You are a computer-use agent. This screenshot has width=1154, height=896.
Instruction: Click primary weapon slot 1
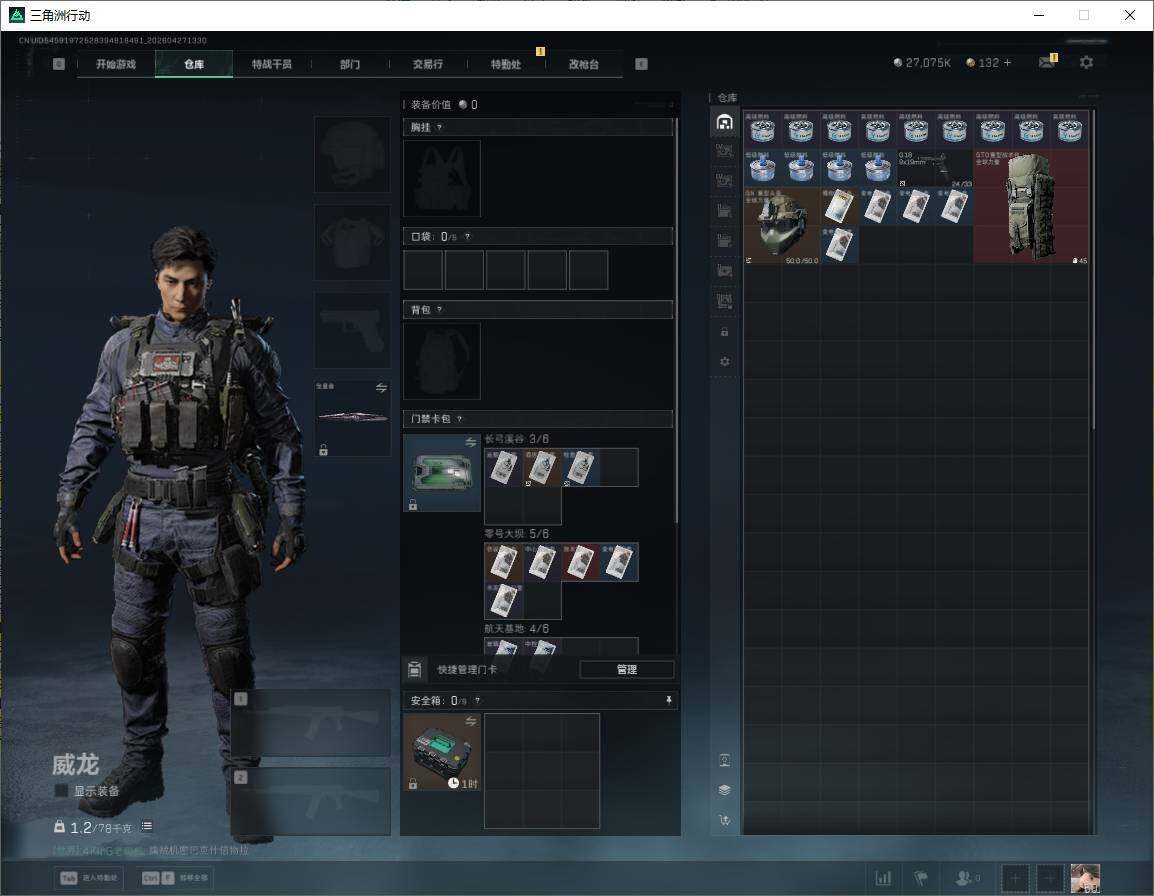point(311,722)
